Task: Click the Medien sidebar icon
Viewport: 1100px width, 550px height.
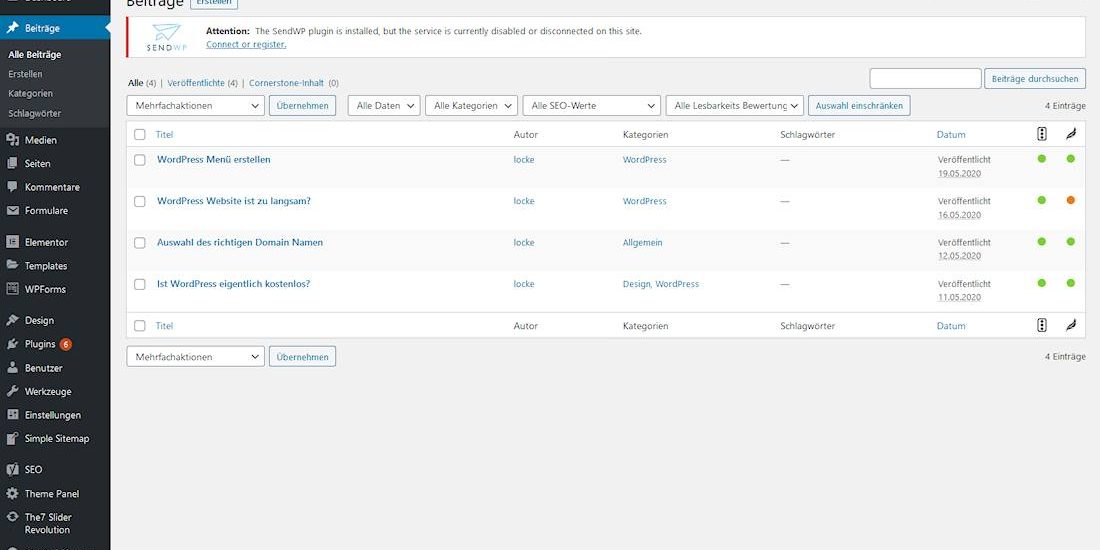Action: coord(12,140)
